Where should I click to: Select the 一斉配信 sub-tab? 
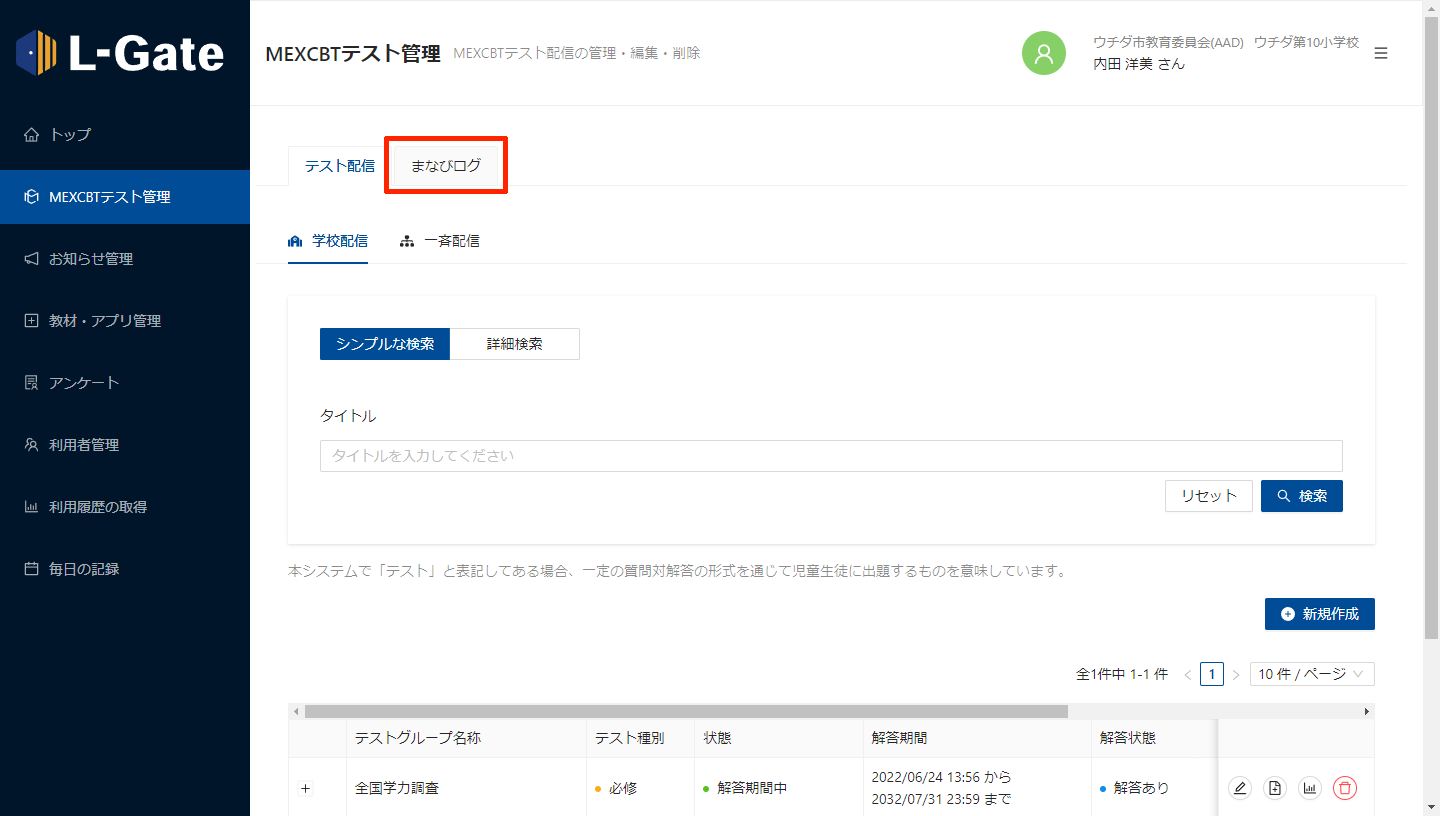[440, 241]
